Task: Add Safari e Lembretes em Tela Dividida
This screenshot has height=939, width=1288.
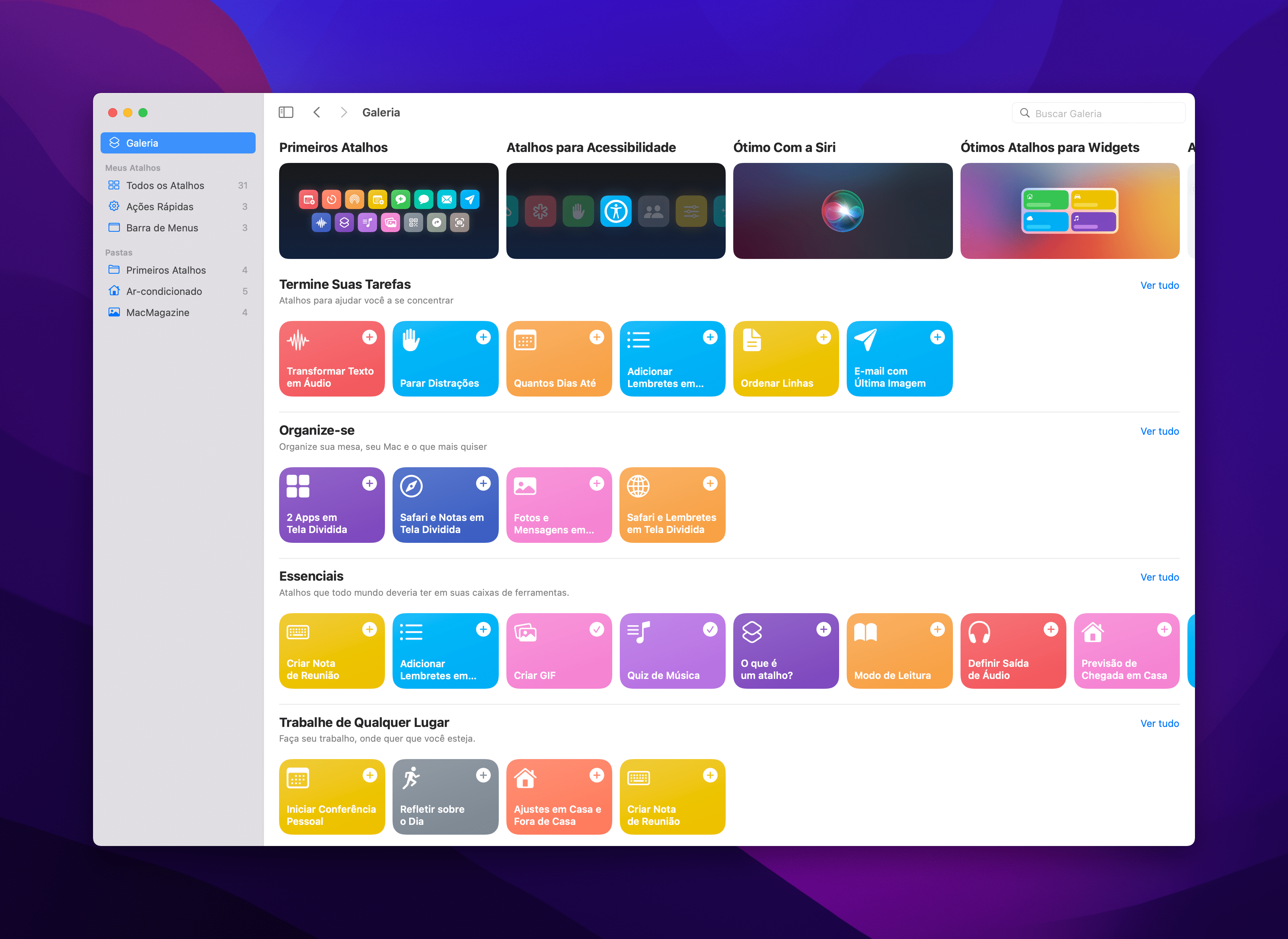Action: 710,483
